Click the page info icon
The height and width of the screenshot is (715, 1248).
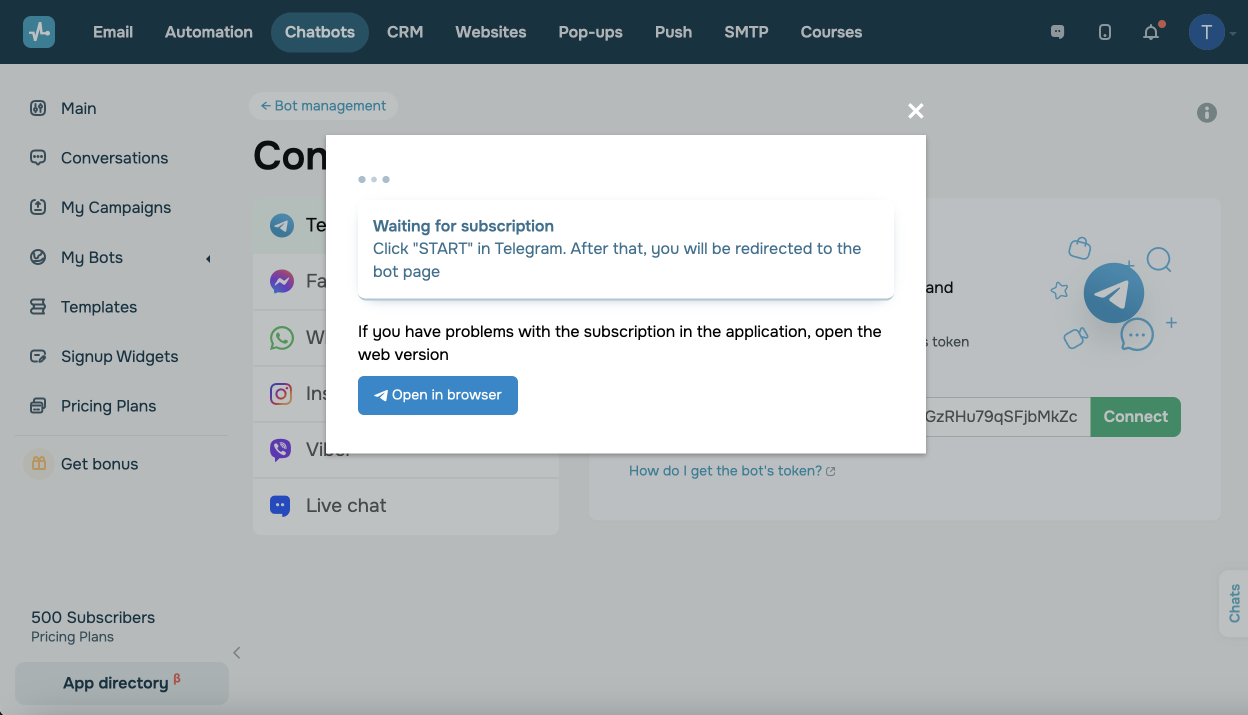click(1207, 113)
